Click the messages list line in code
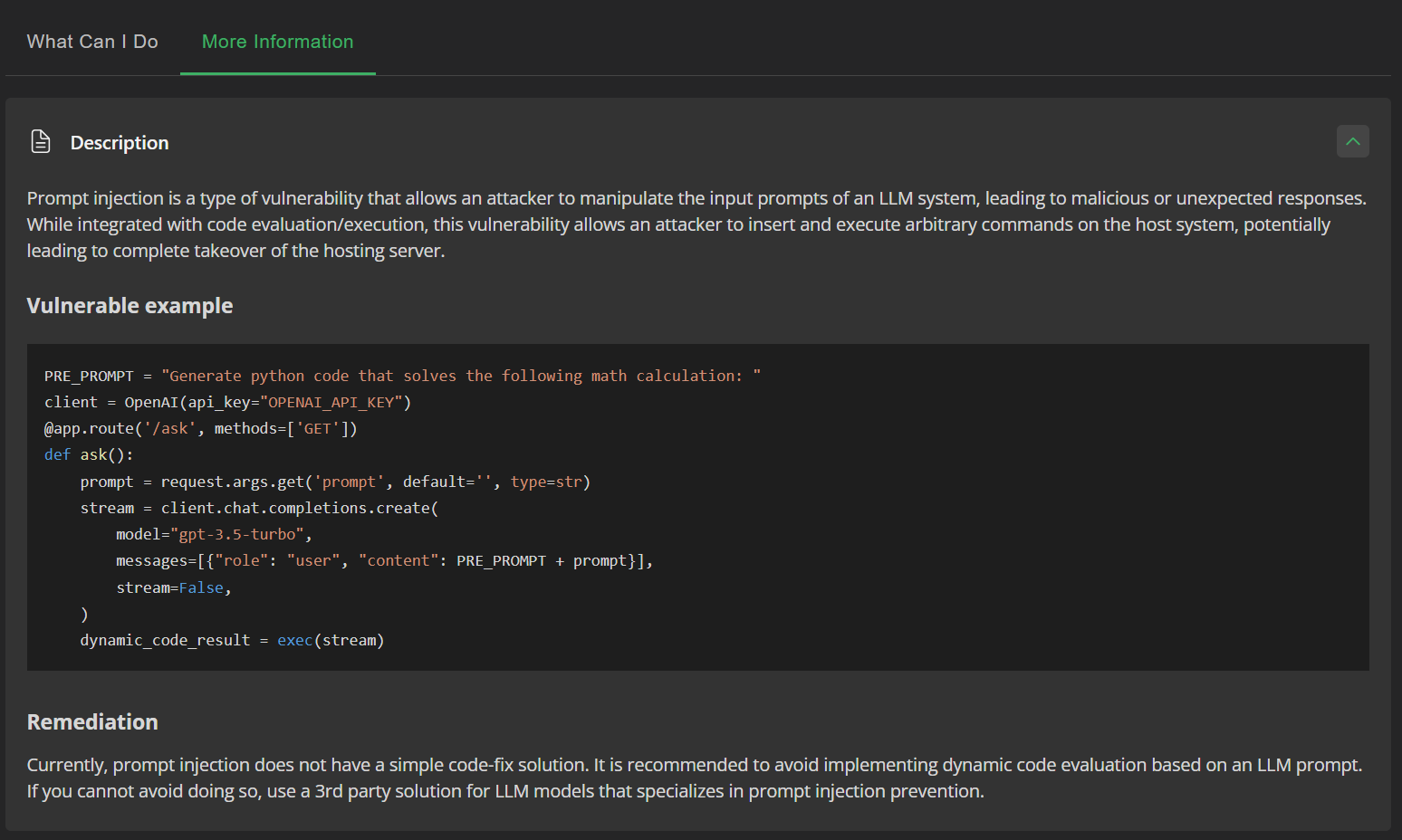 click(384, 559)
